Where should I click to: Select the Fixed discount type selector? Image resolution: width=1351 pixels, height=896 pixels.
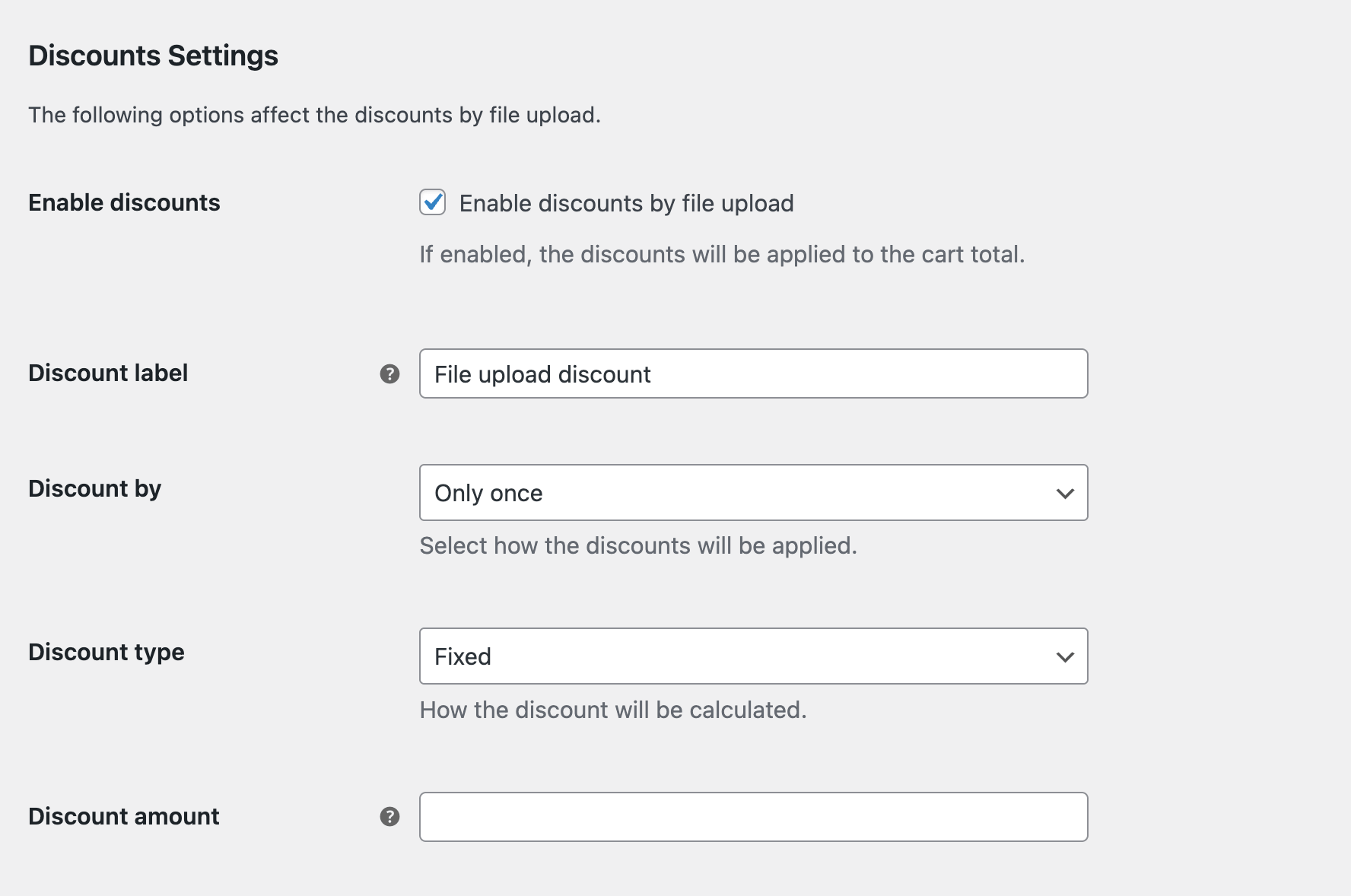753,656
